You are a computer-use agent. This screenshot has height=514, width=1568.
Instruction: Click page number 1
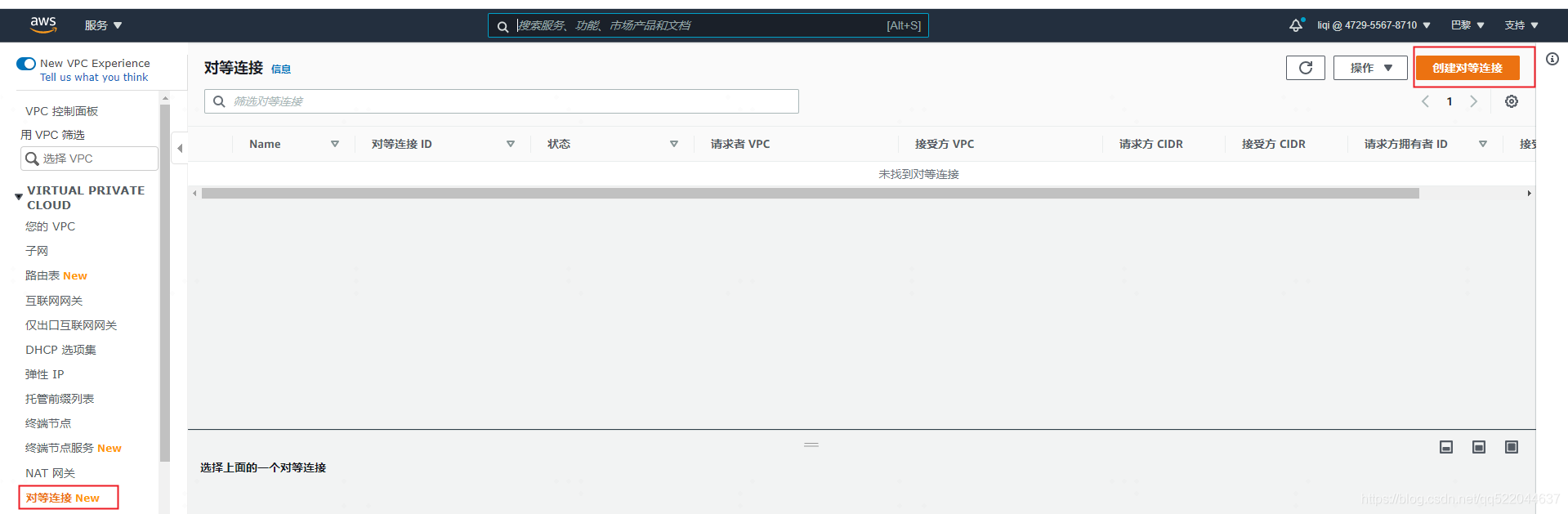pos(1450,101)
